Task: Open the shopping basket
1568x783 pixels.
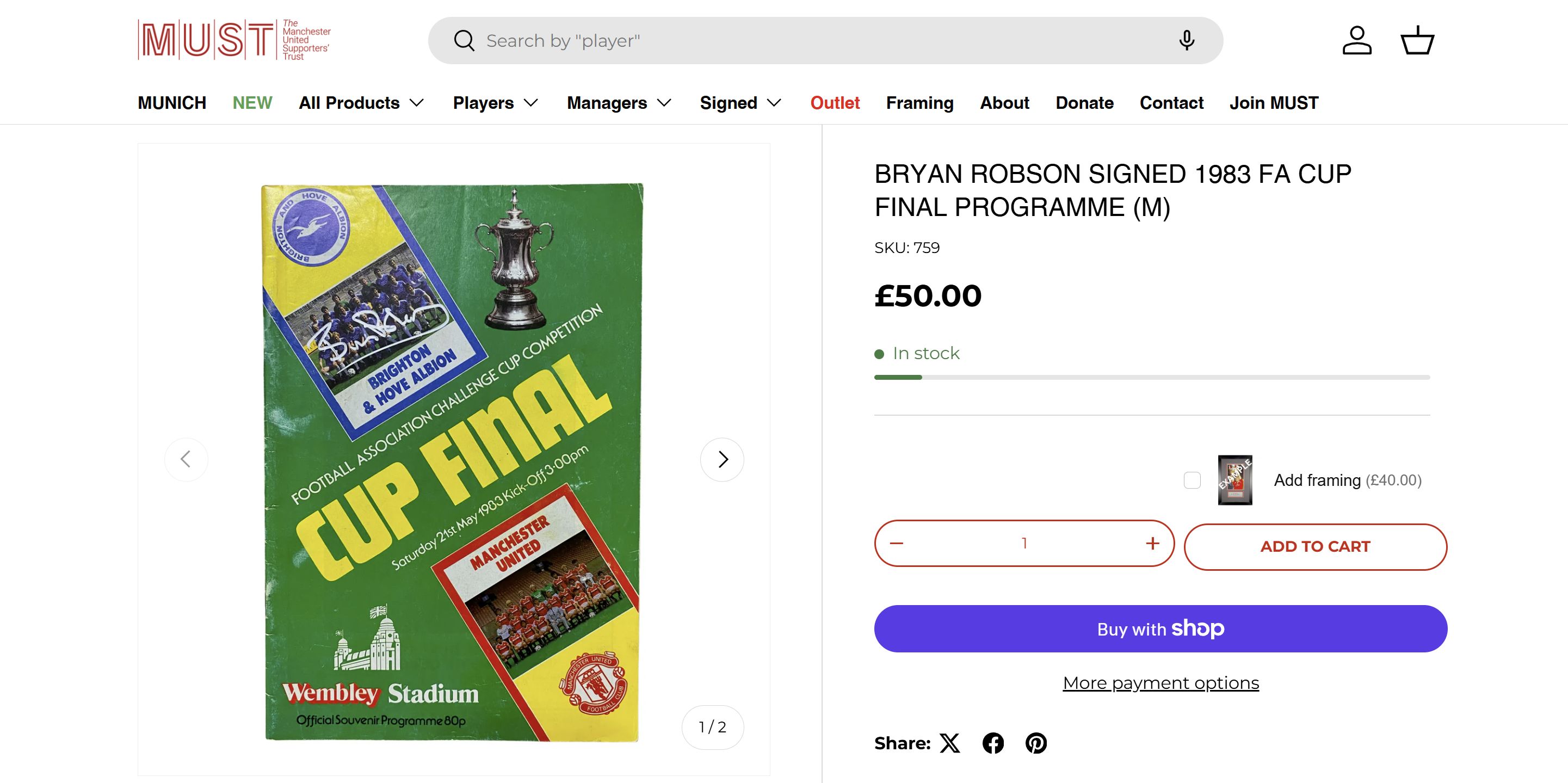Action: point(1417,41)
